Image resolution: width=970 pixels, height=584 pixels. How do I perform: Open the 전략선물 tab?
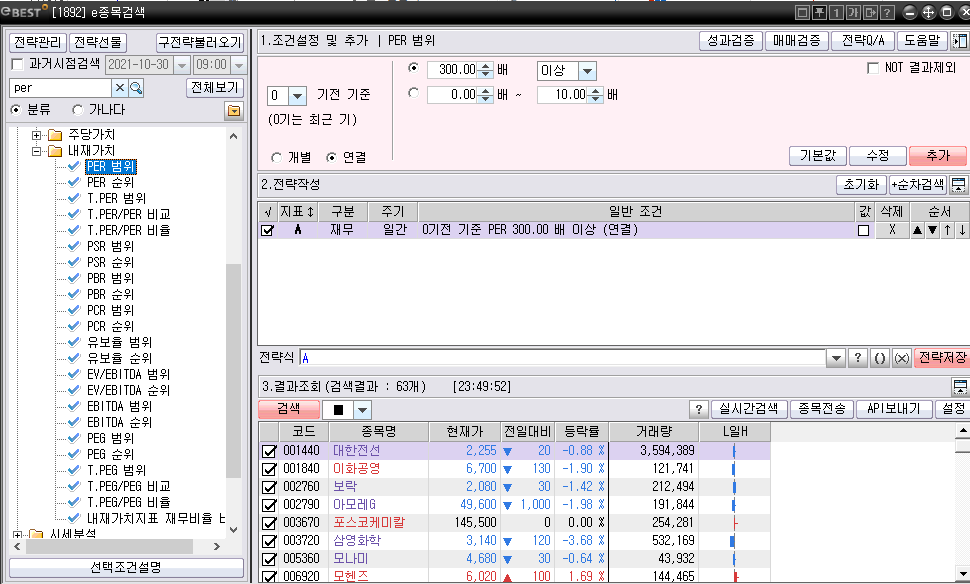coord(98,43)
